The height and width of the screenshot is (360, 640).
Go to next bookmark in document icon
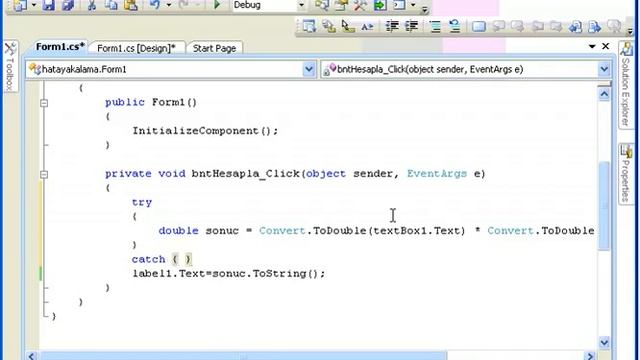click(595, 27)
